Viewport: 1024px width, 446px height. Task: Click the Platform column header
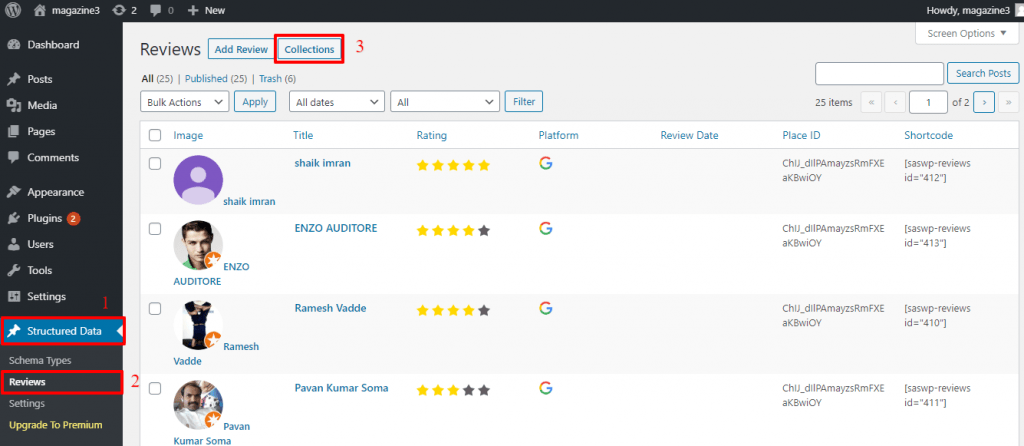point(558,135)
